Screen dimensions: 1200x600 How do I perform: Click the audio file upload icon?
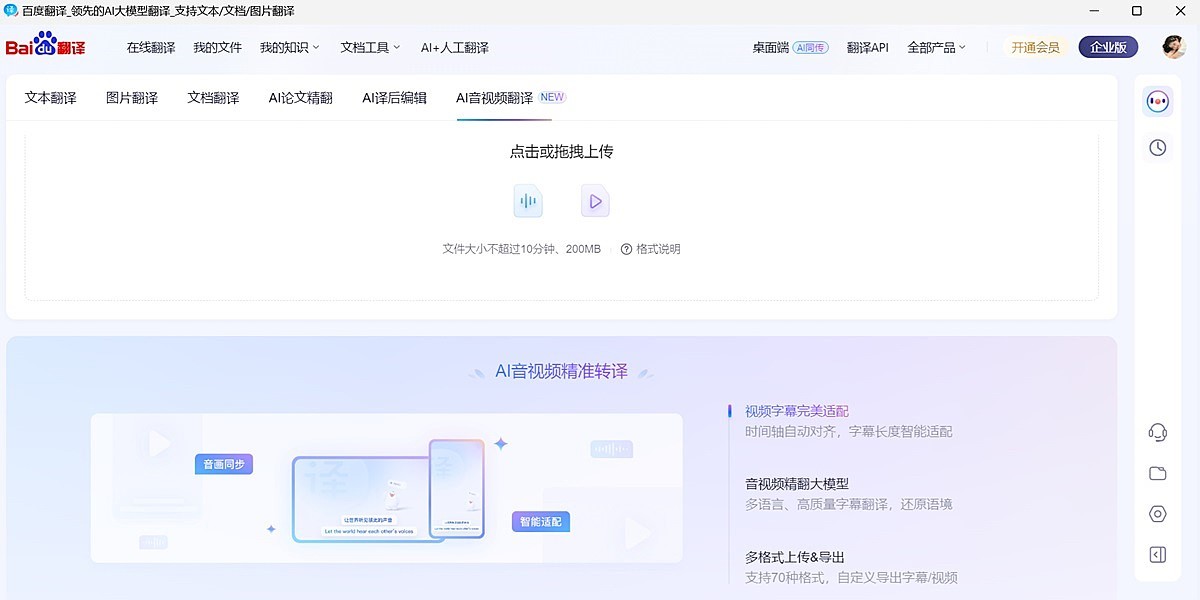[528, 200]
